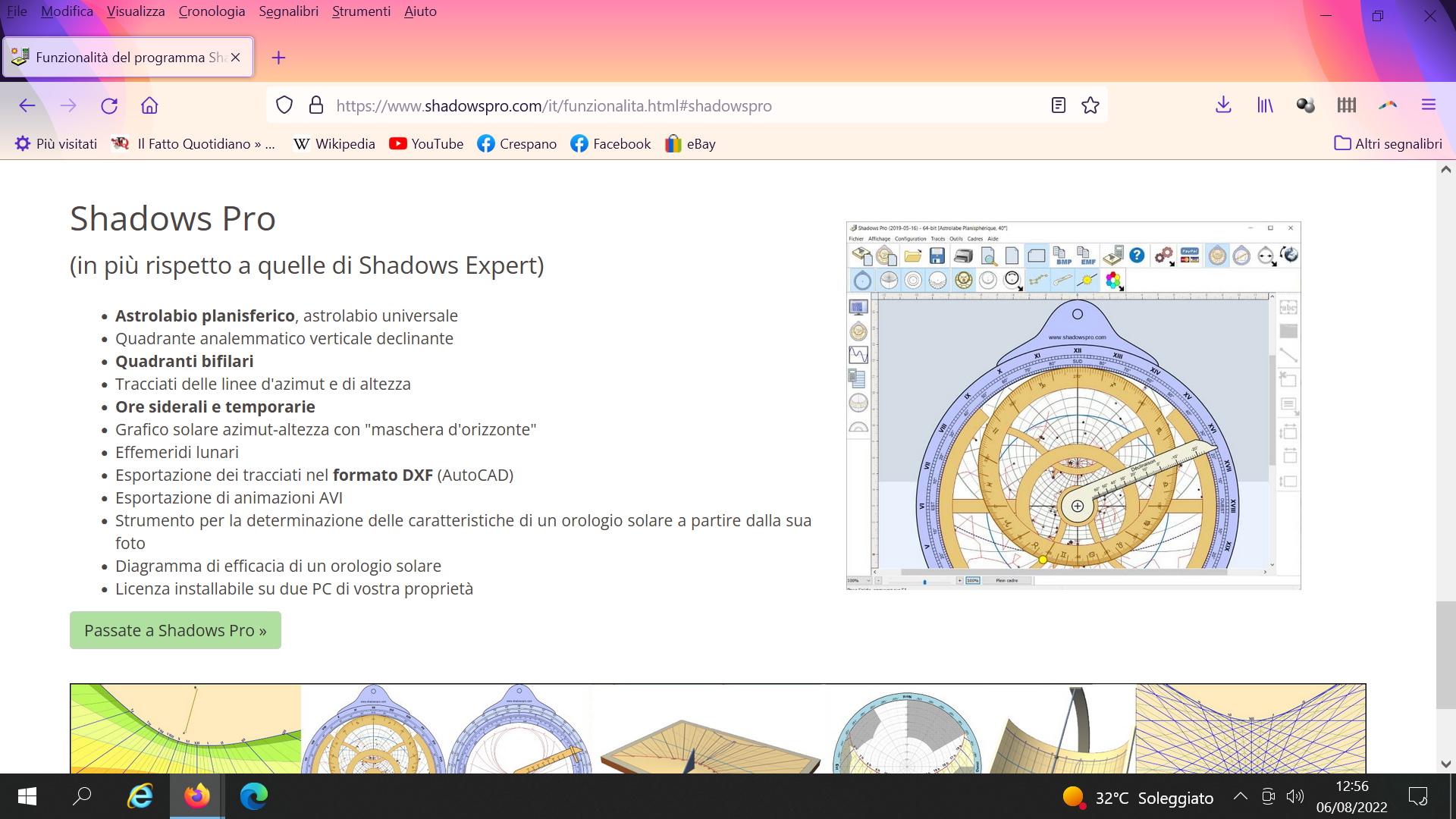Close the Funzionalità del programma tab
The height and width of the screenshot is (819, 1456).
point(236,58)
